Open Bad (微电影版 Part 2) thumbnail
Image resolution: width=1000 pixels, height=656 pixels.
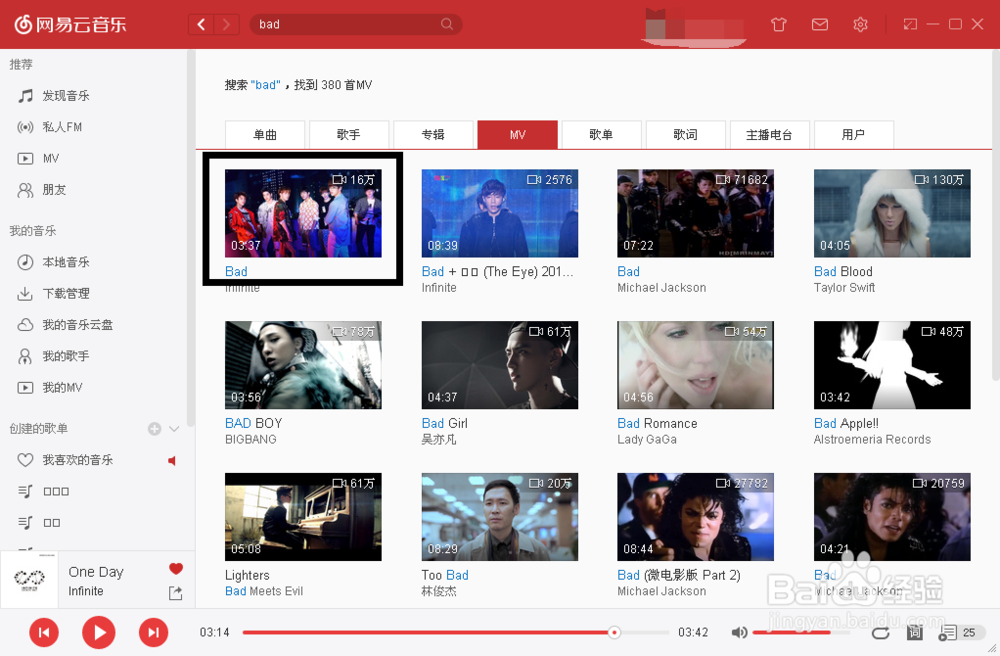[x=695, y=516]
